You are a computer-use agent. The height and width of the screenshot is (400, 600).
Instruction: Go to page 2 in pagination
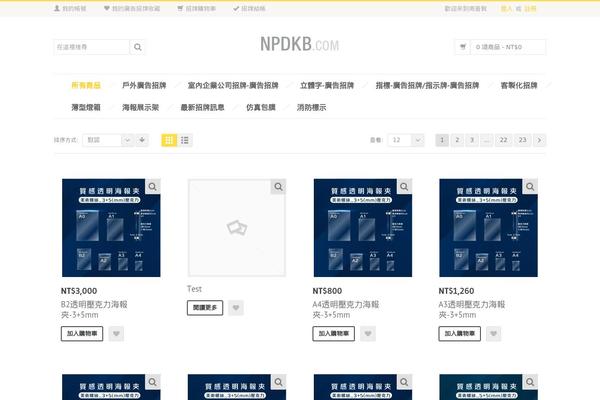457,140
